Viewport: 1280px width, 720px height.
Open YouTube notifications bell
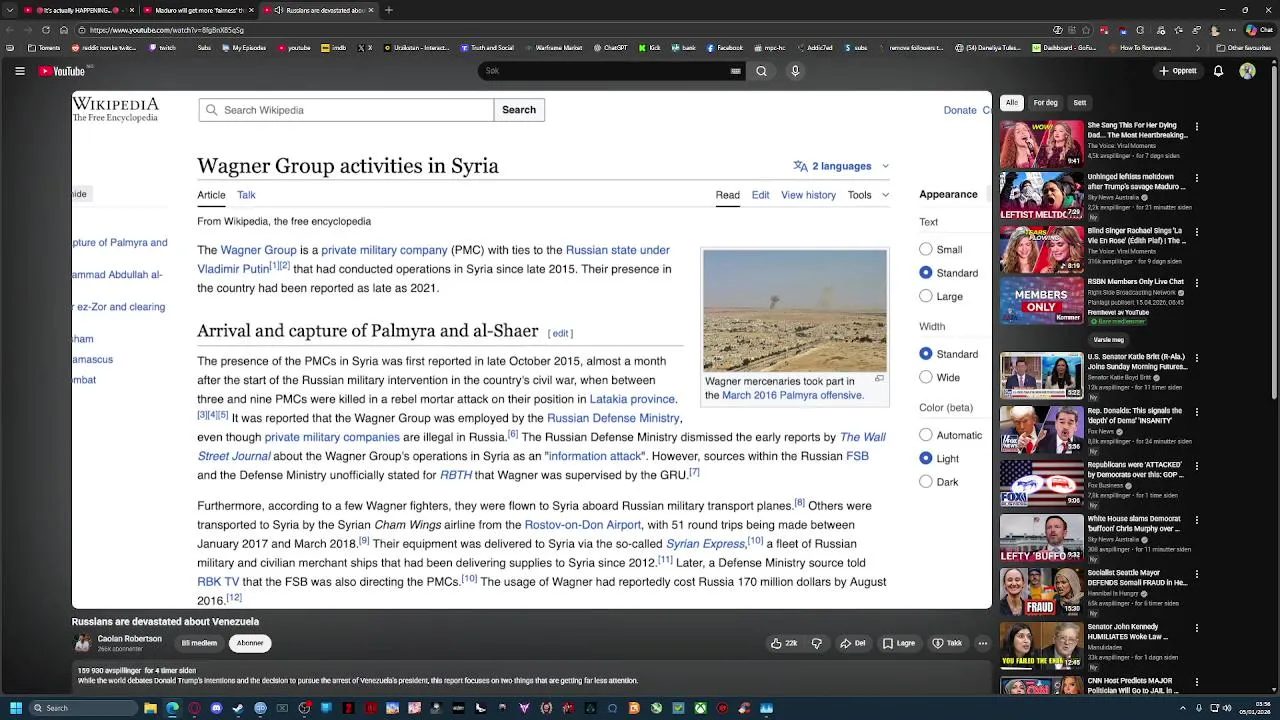[1218, 71]
